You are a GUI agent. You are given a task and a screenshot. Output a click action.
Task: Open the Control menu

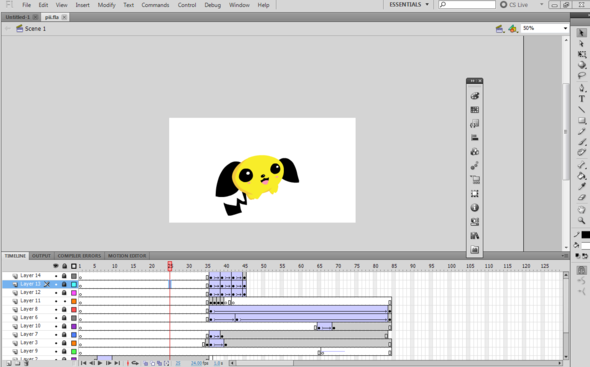(x=187, y=5)
